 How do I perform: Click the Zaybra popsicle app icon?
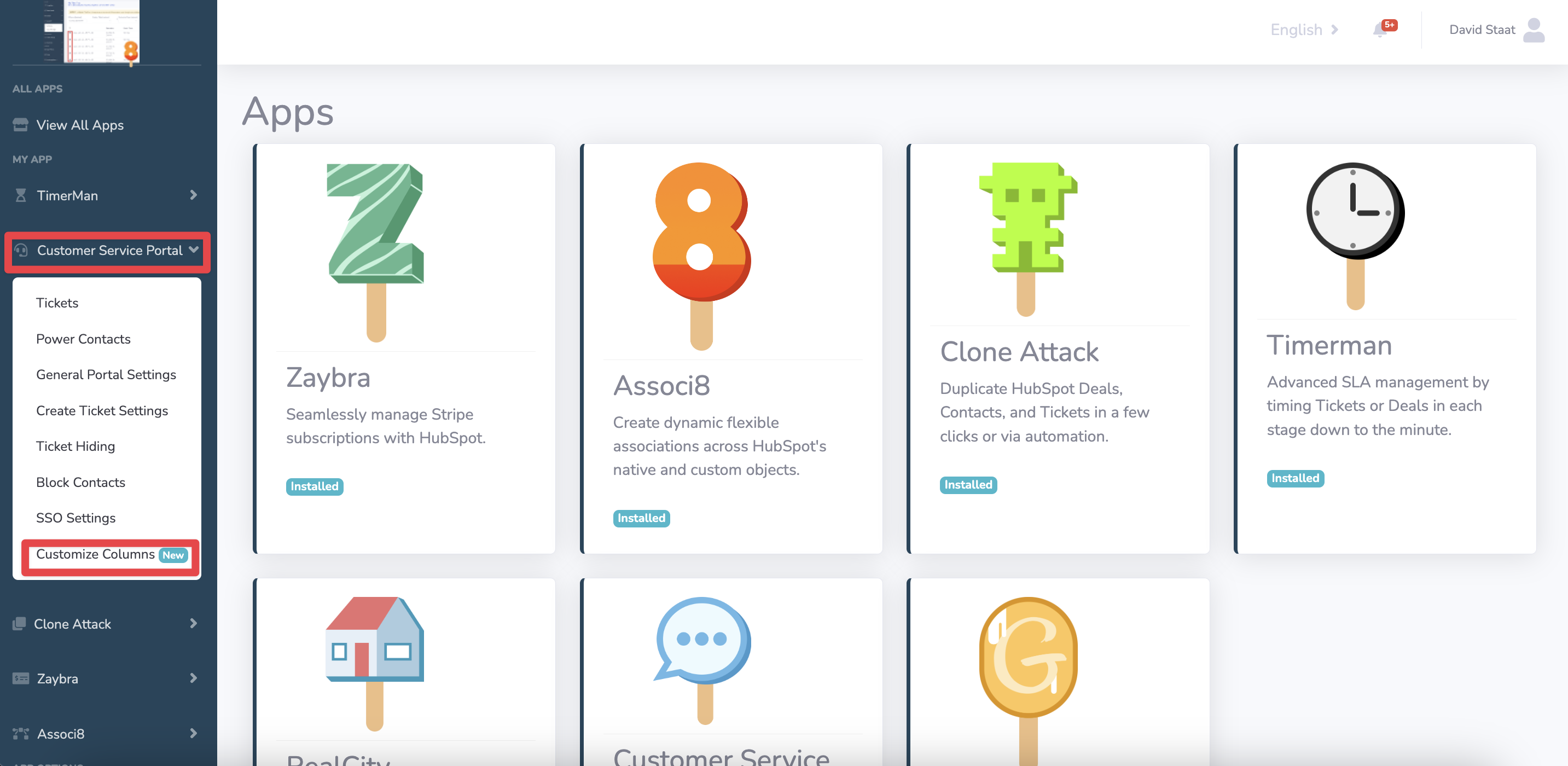point(375,252)
